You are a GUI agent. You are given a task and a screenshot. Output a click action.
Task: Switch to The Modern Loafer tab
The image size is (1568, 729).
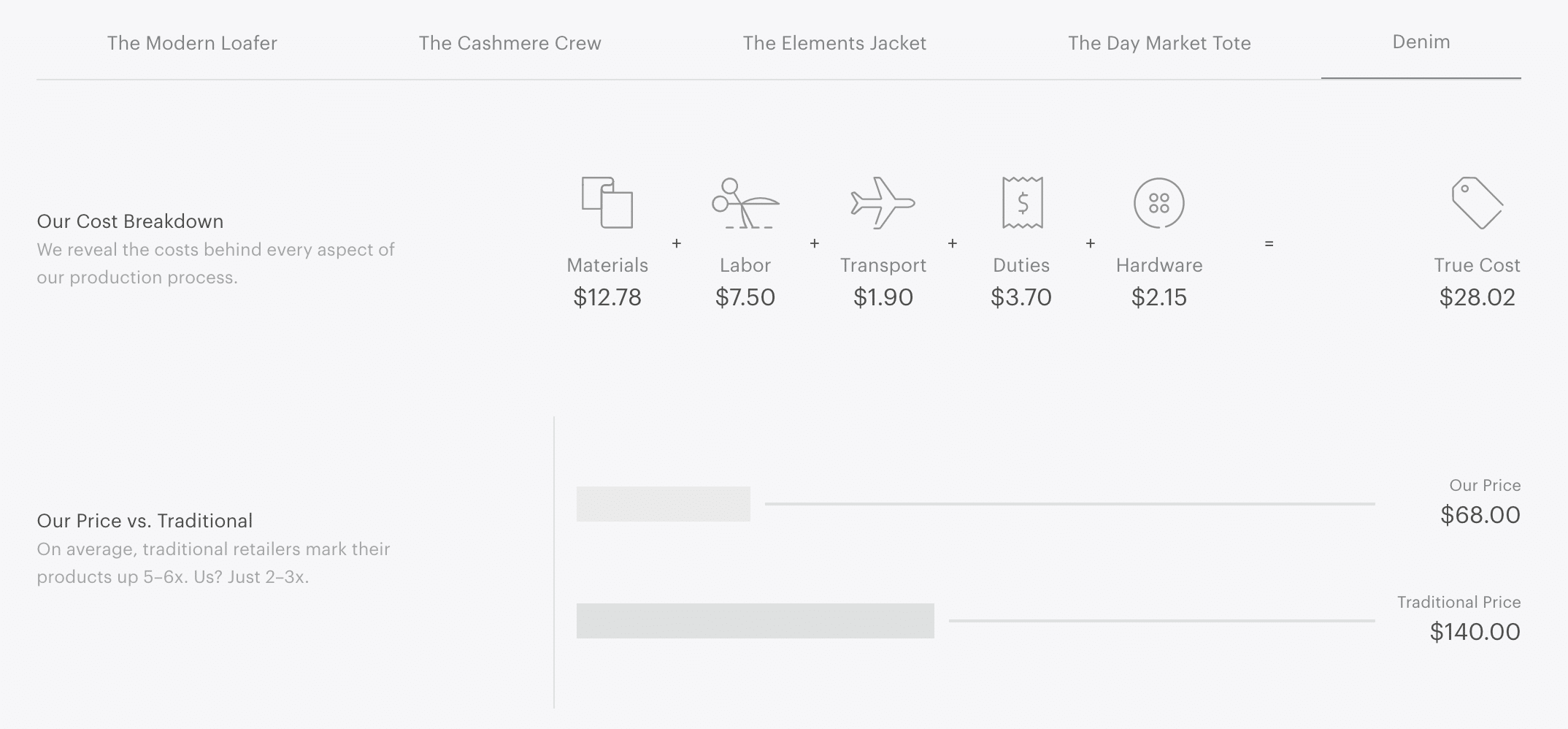[x=191, y=43]
